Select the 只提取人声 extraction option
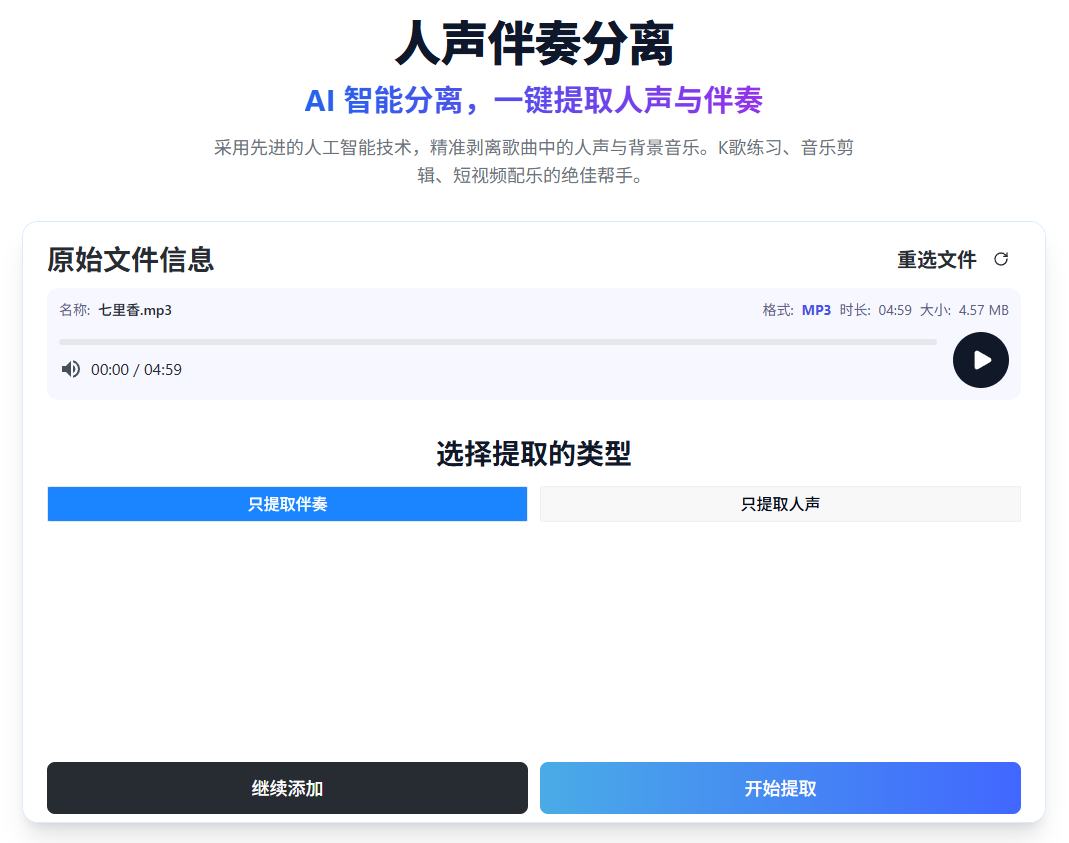Image resolution: width=1069 pixels, height=843 pixels. [780, 504]
